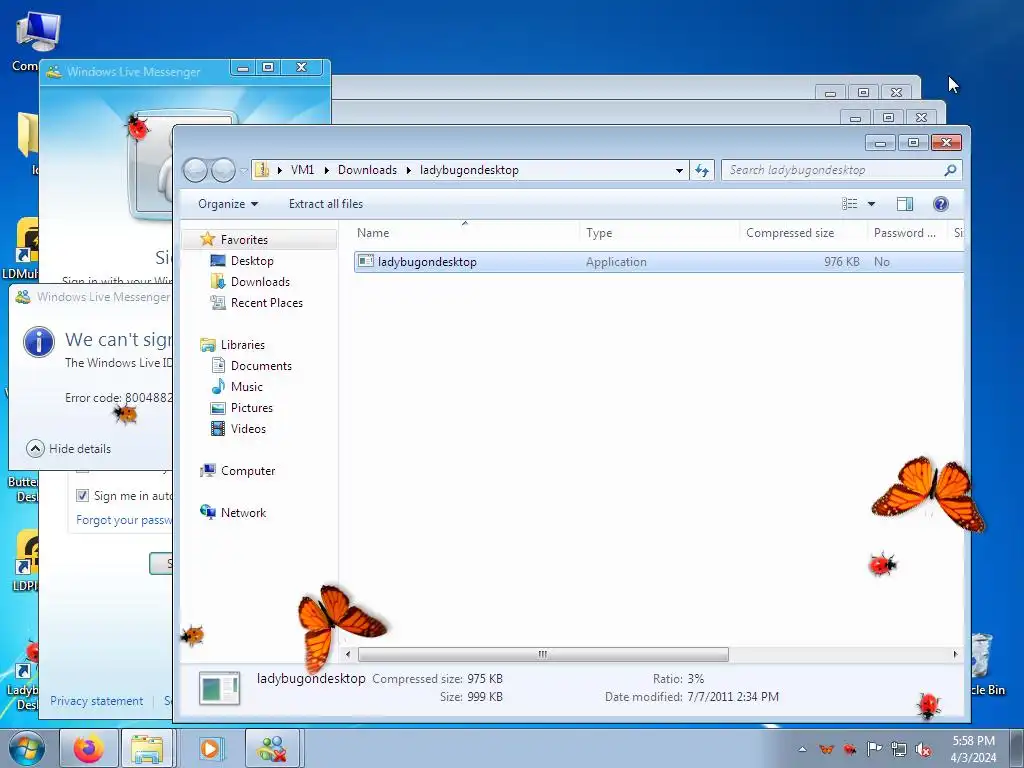
Task: Expand Downloads breadcrumb arrow
Action: pos(409,170)
